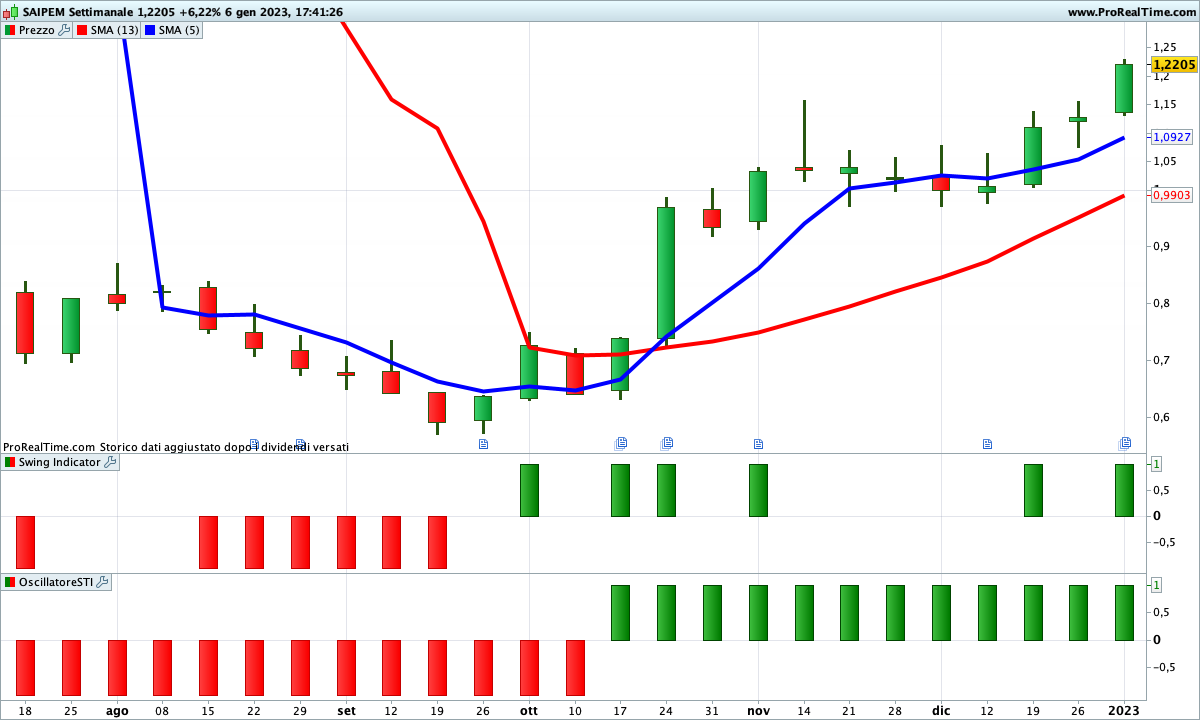
Task: Open OscillatoreSTI settings wrench
Action: 102,582
